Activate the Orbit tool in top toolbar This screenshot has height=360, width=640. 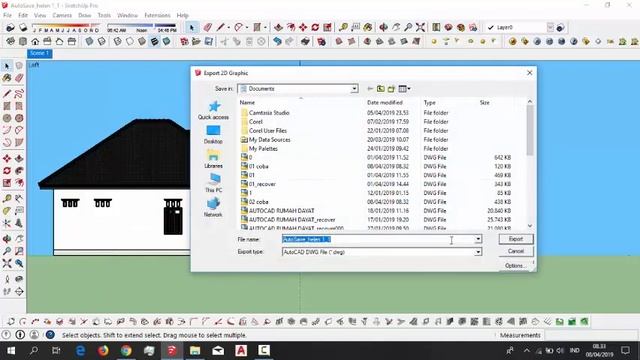pos(383,27)
